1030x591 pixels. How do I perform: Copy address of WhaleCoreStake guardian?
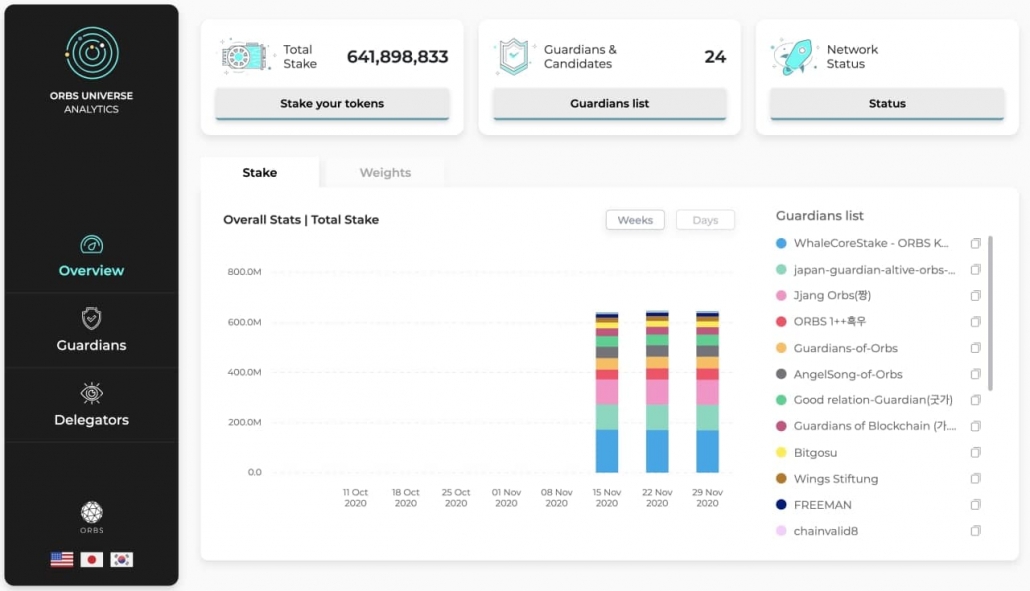975,243
